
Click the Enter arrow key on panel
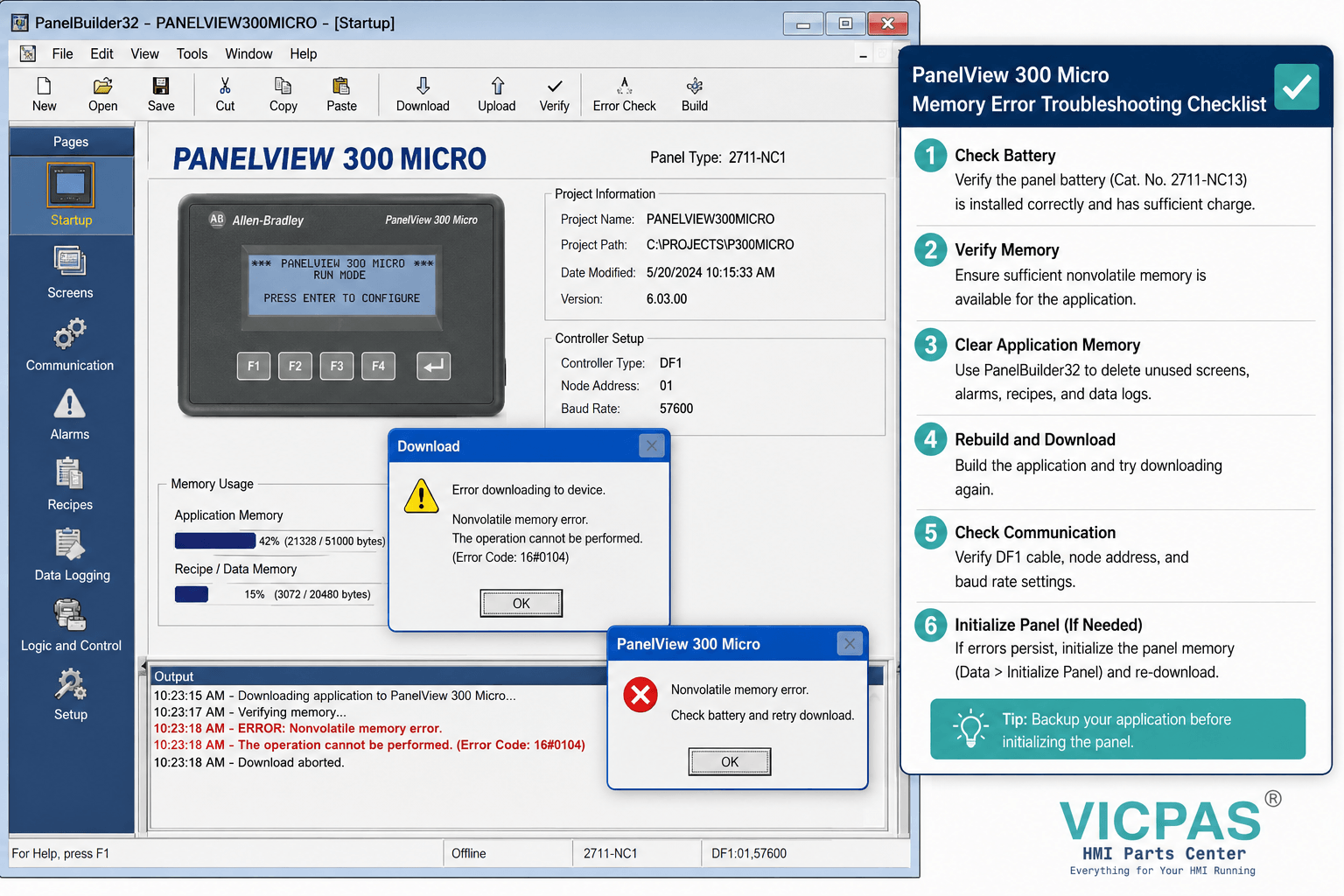434,366
